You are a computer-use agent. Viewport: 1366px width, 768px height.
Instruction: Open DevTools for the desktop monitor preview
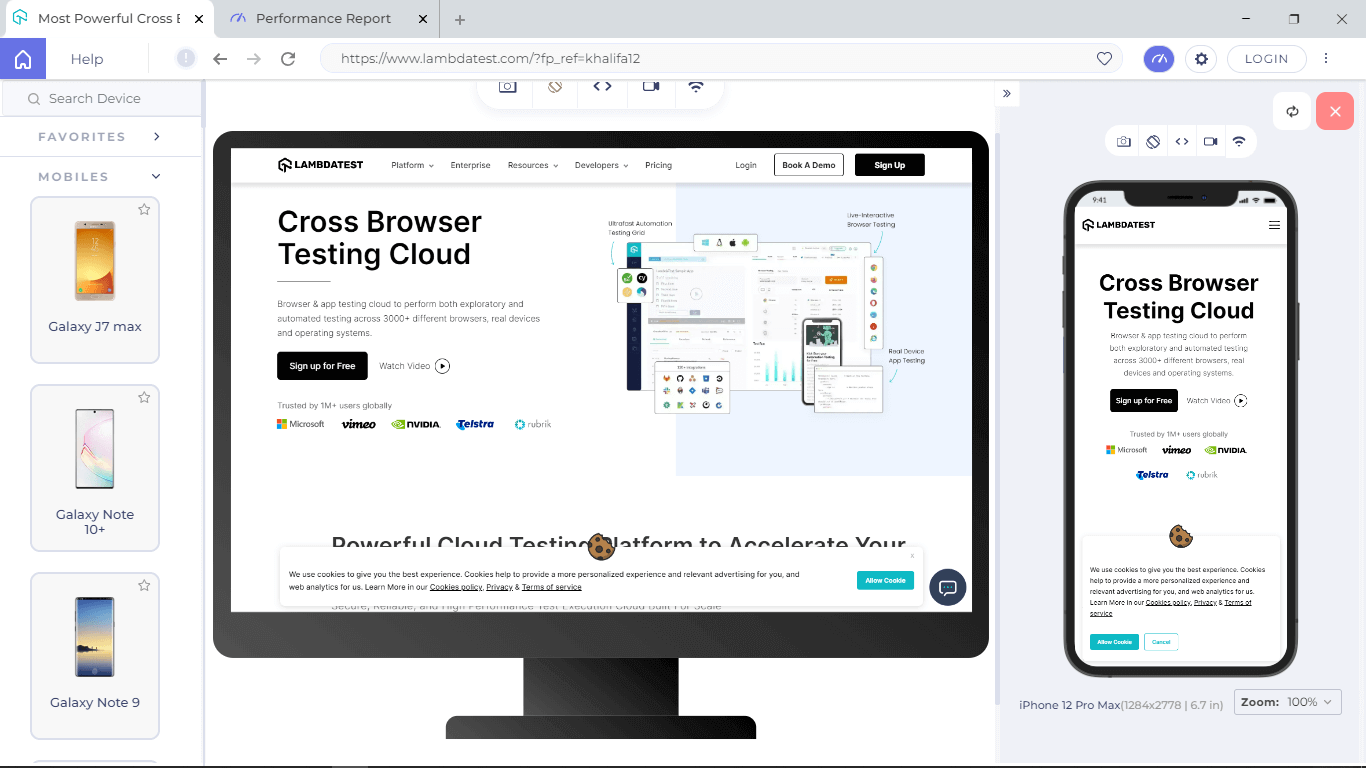pyautogui.click(x=602, y=86)
